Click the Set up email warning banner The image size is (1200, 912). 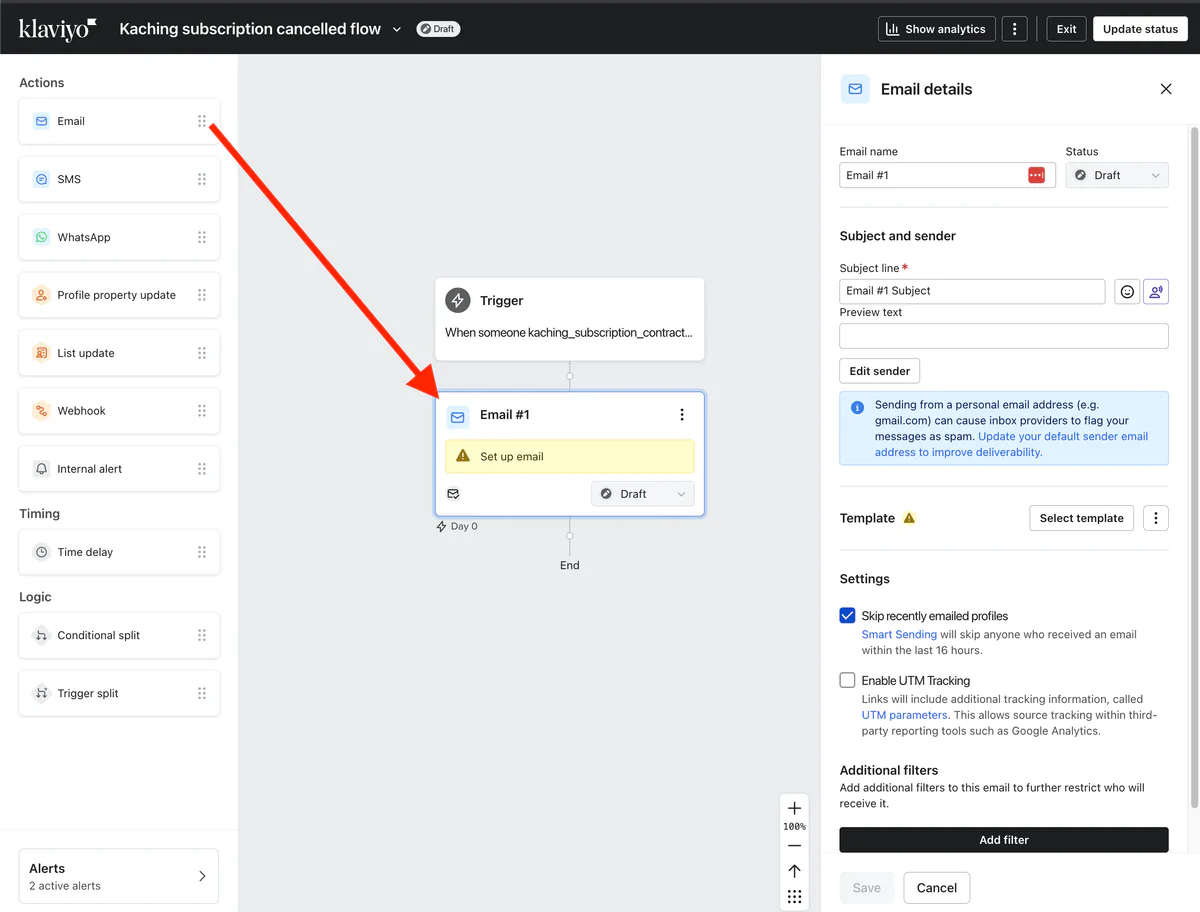tap(570, 456)
